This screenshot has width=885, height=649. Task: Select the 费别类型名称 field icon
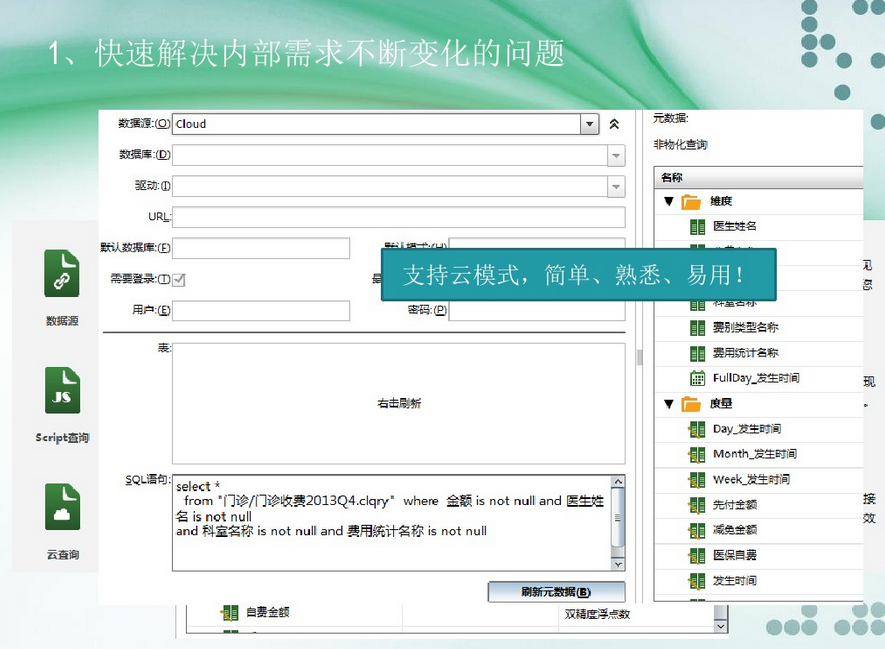697,328
